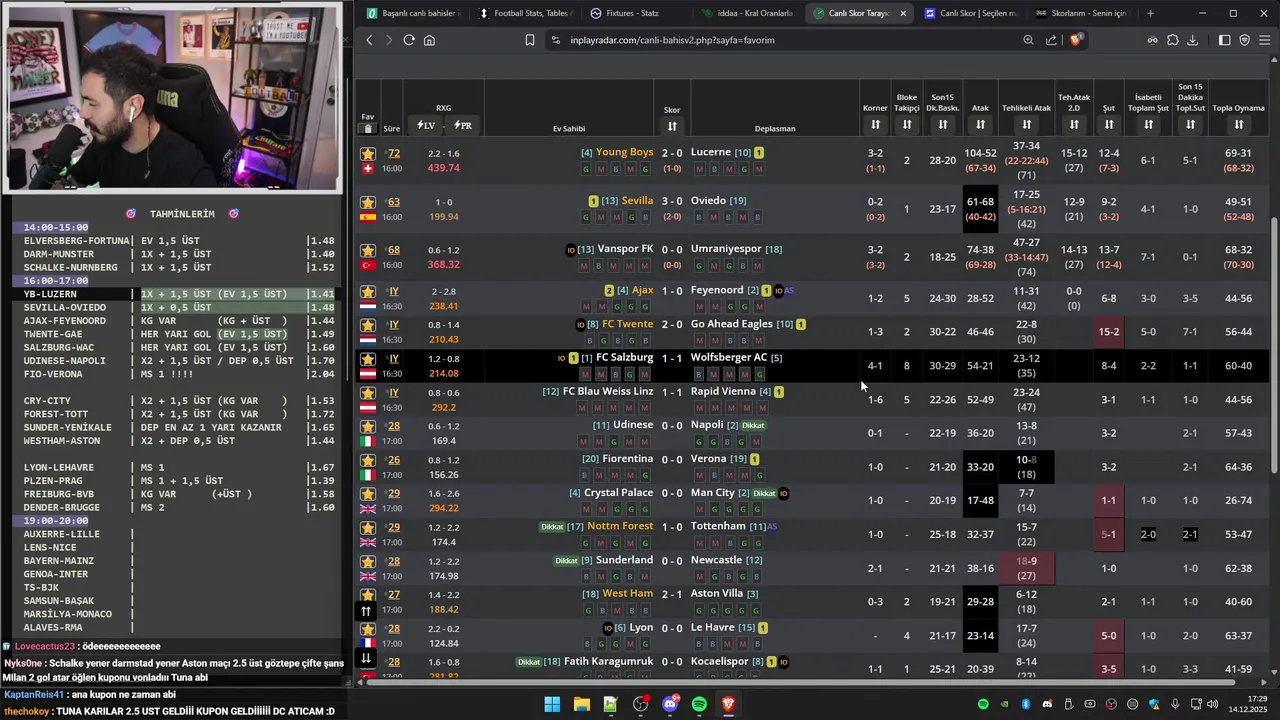Screen dimensions: 1280x720
Task: Open the Sevilla team link
Action: coord(637,200)
